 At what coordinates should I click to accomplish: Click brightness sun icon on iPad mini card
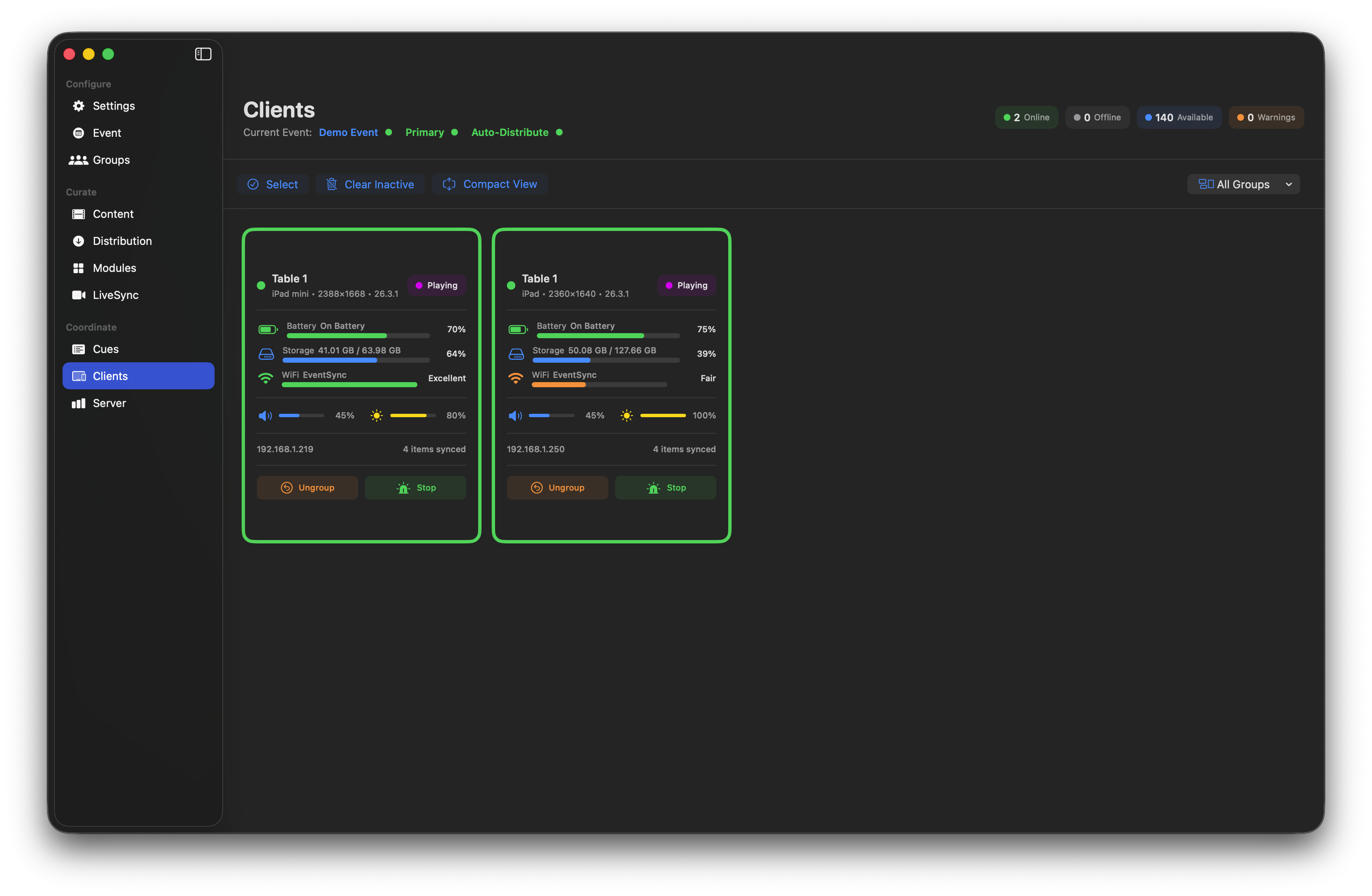pos(376,415)
